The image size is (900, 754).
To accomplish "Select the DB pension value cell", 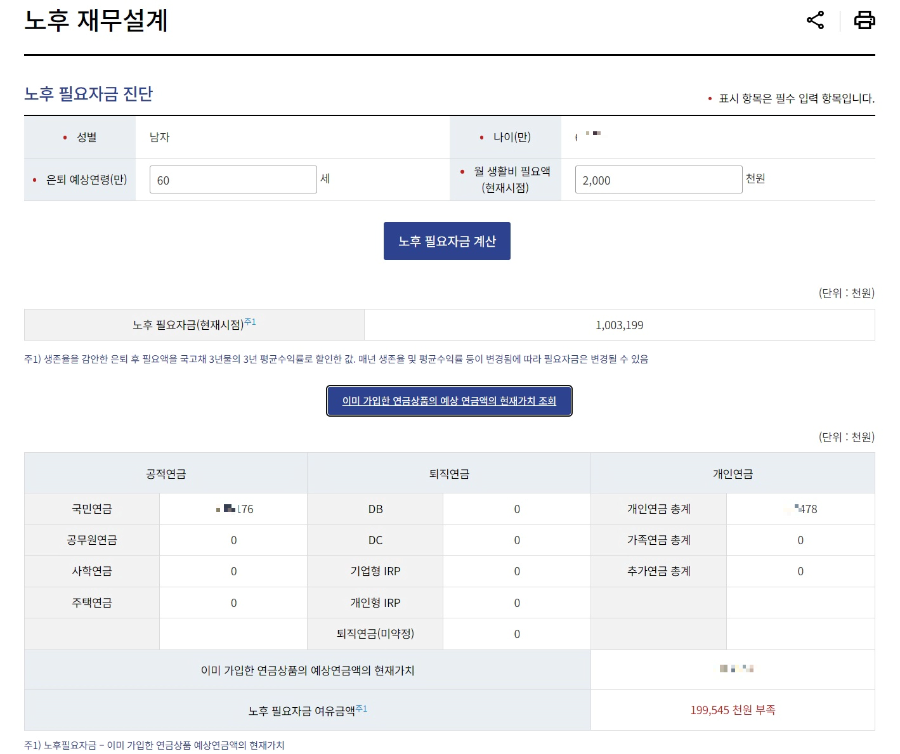I will [517, 508].
